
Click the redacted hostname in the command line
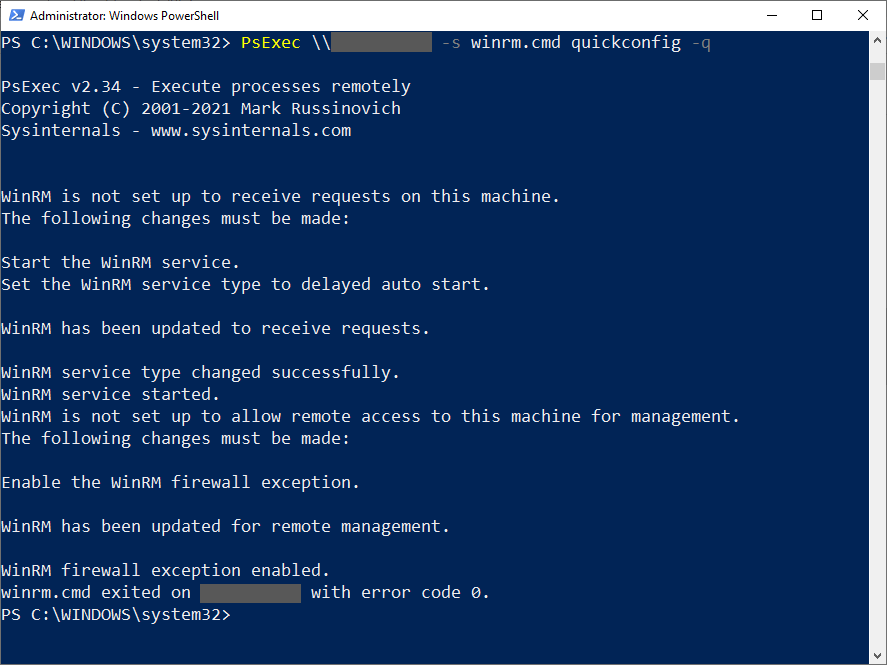point(381,42)
